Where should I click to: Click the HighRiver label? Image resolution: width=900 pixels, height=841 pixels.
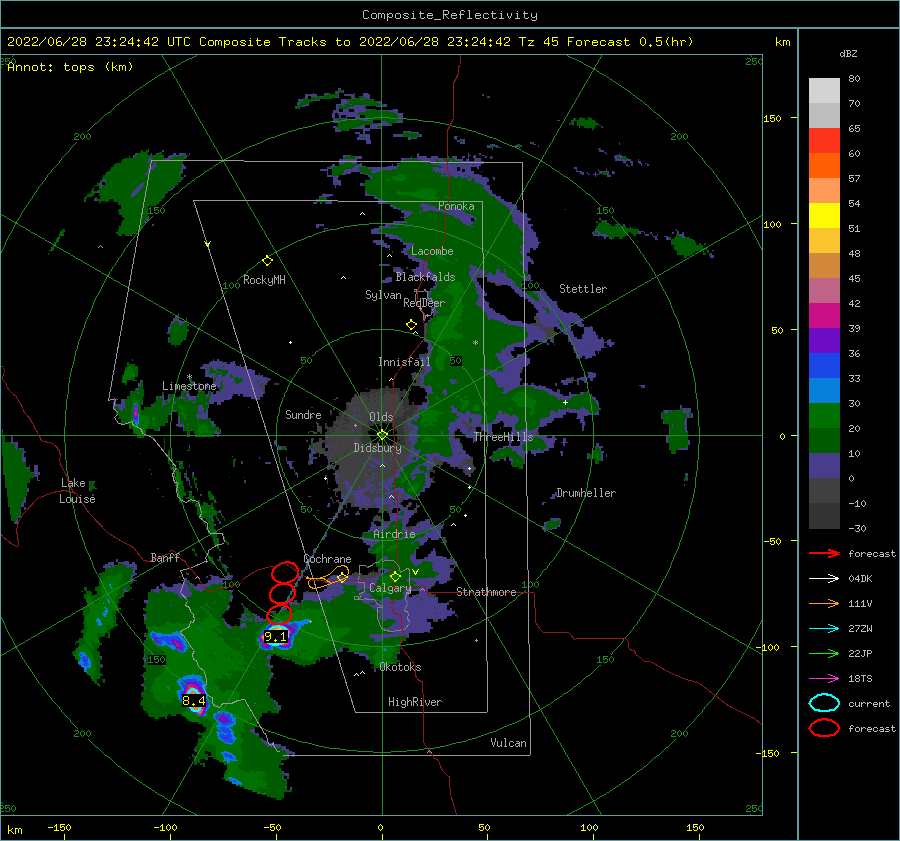(x=414, y=702)
